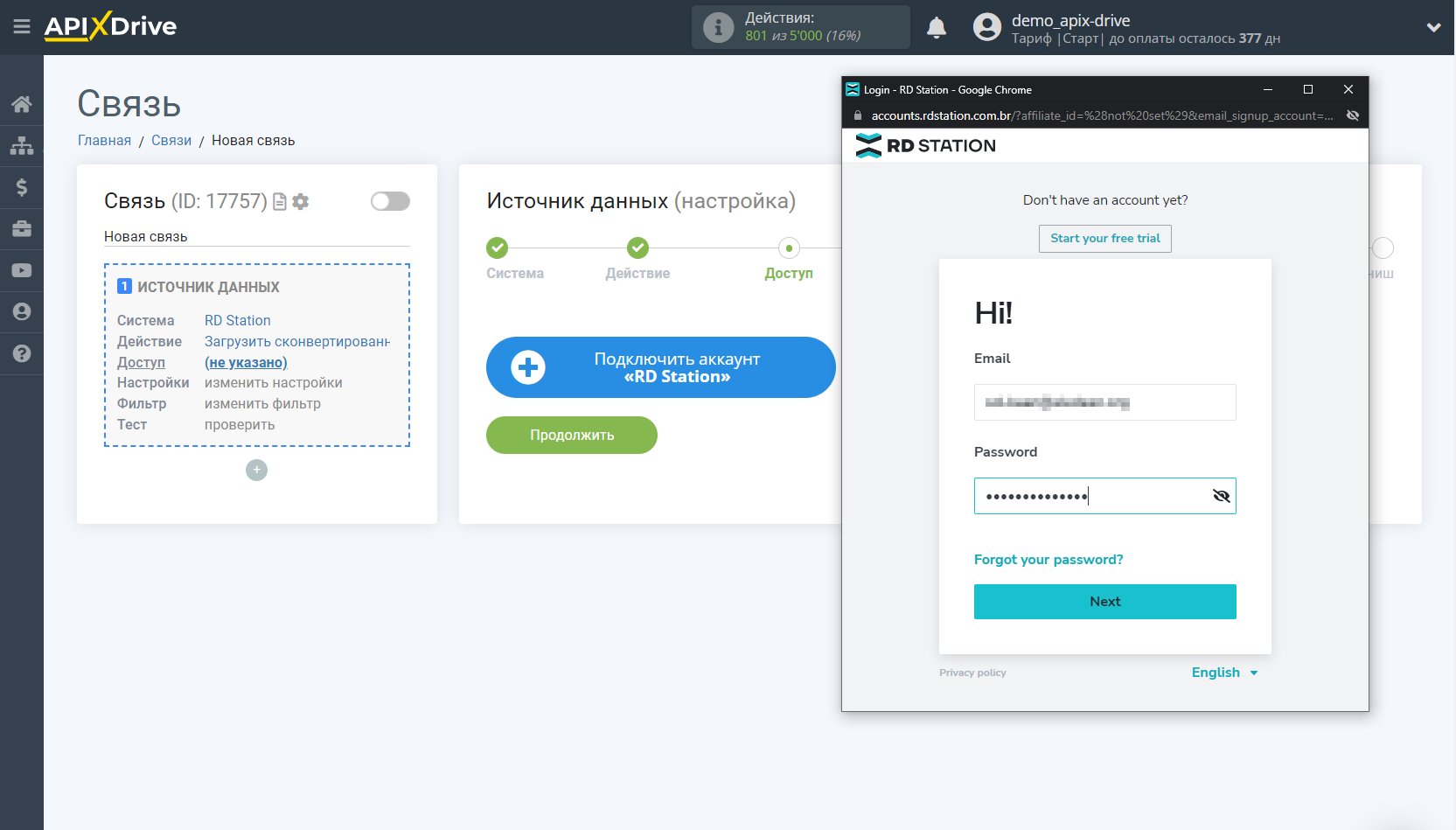Click the RD Station logo in popup
The image size is (1456, 830).
point(925,146)
